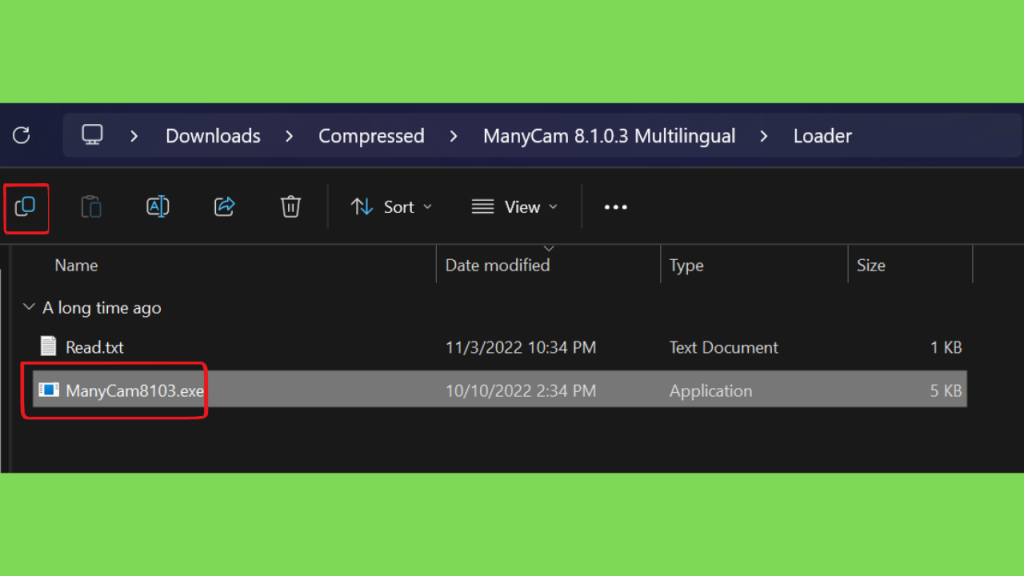Click the 1 KB size cell
Viewport: 1024px width, 576px height.
tap(946, 347)
